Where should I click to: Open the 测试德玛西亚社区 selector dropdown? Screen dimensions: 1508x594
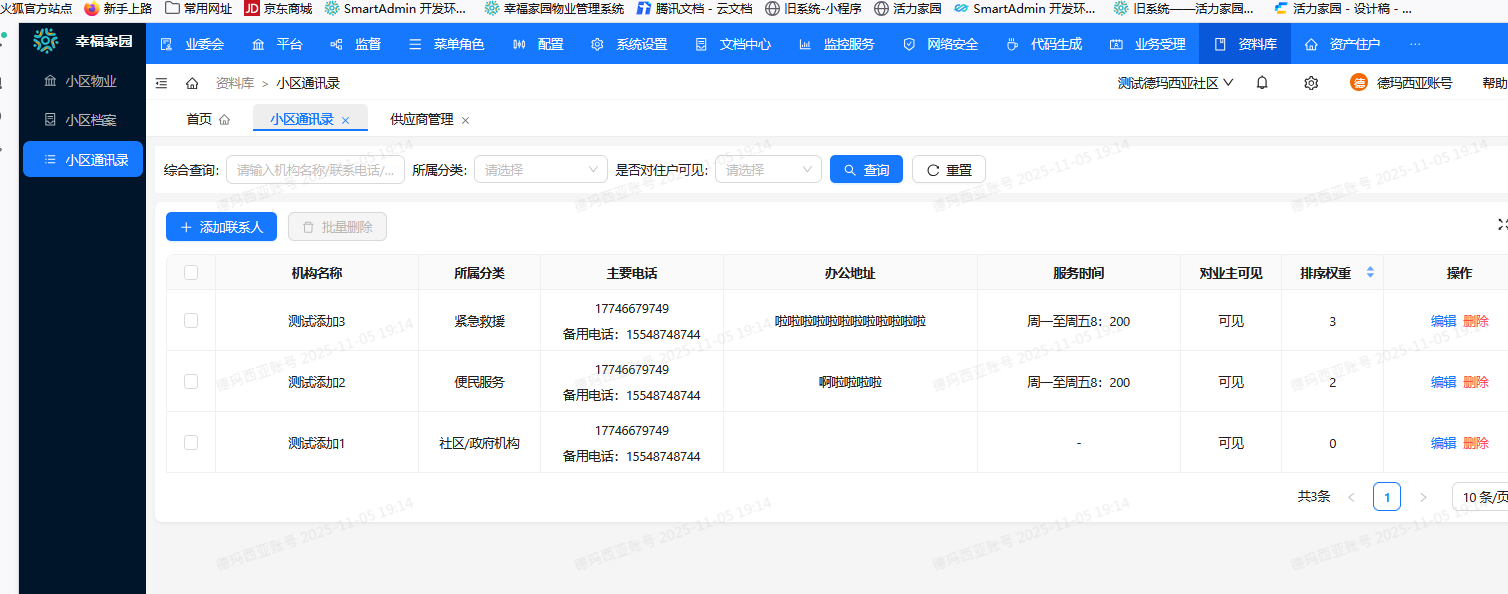point(1175,83)
